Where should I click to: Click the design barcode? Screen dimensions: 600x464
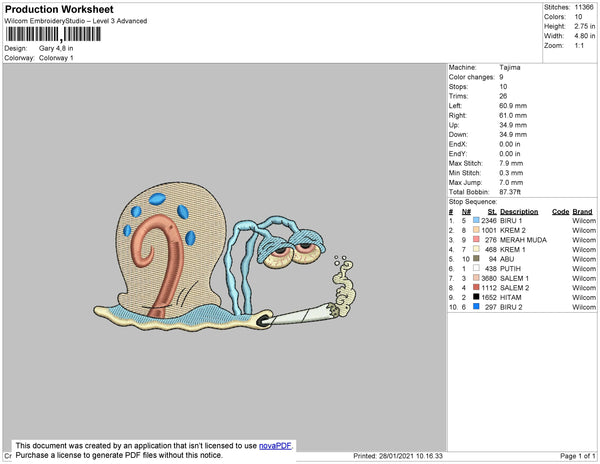[x=53, y=34]
